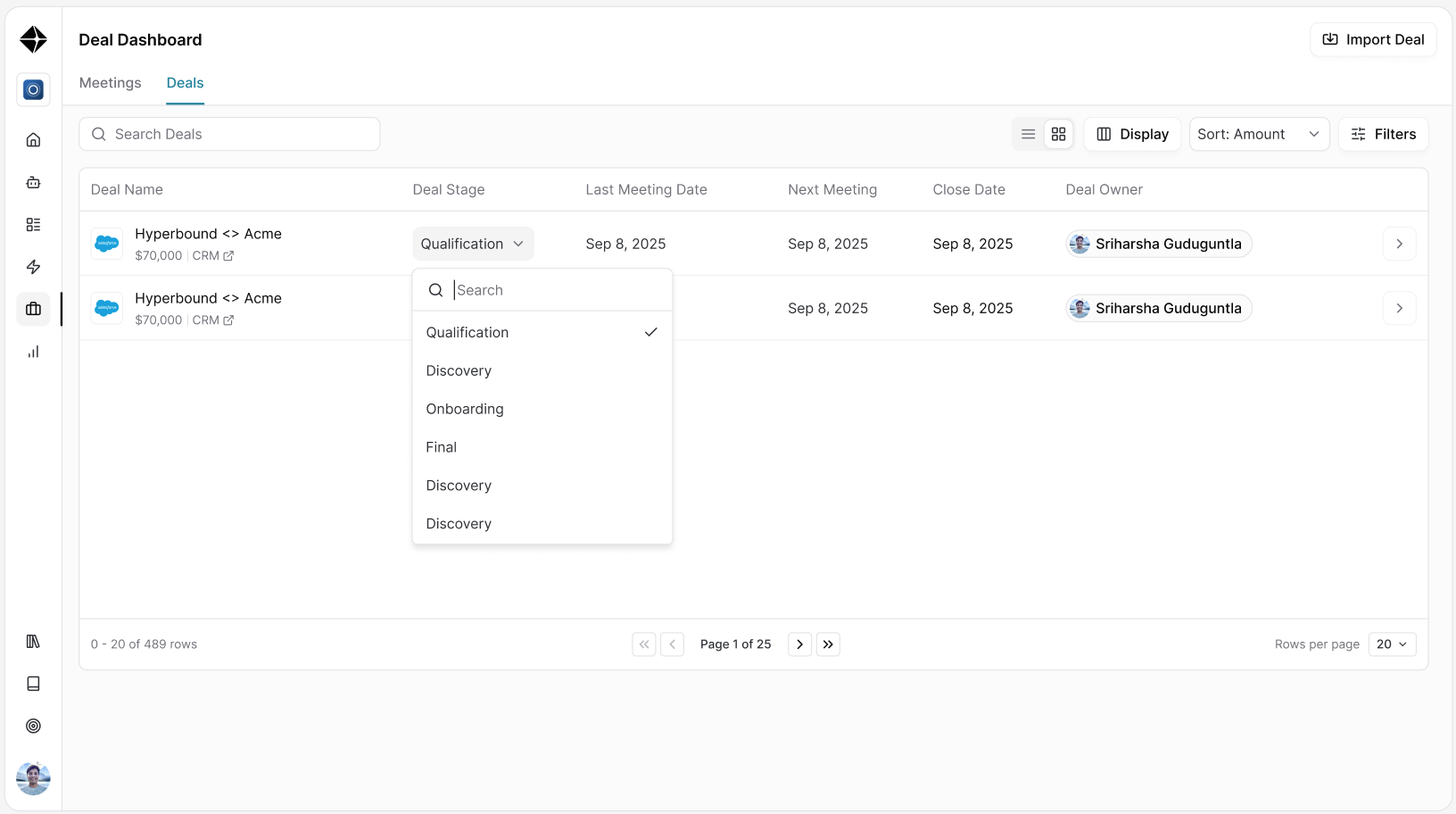Open the home icon in sidebar

(x=33, y=140)
